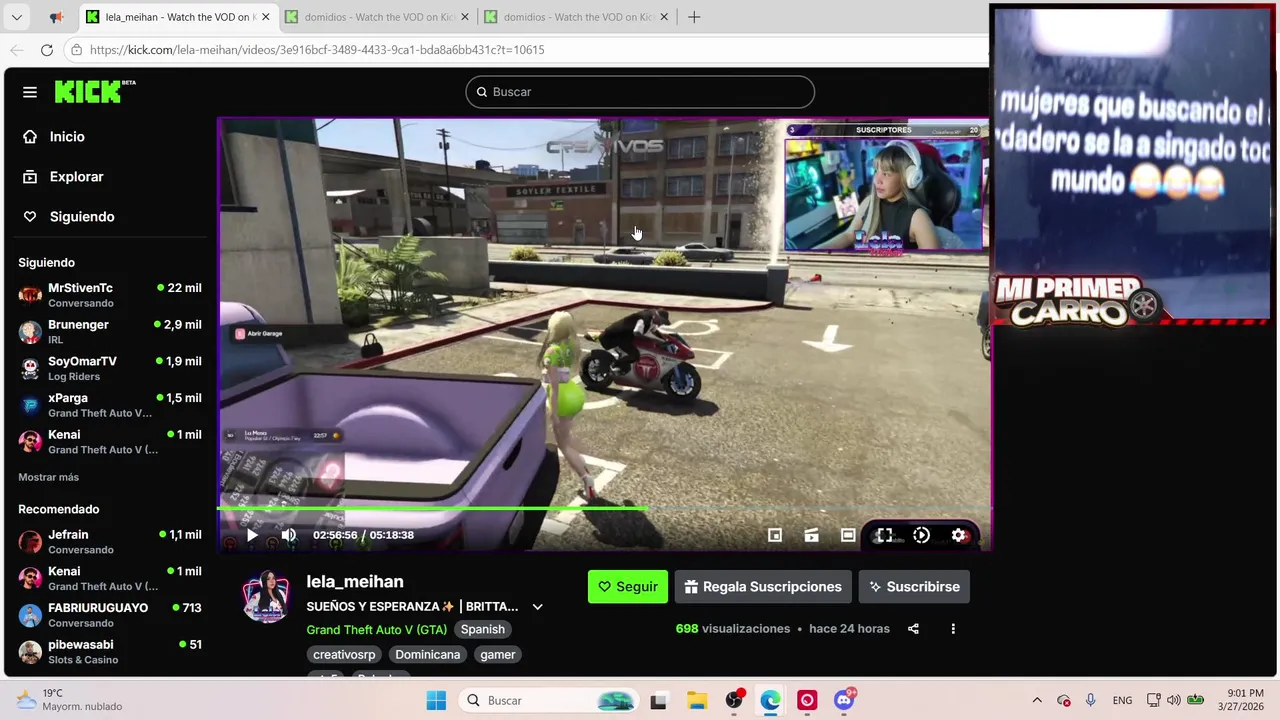Open playback speed control

(x=921, y=535)
